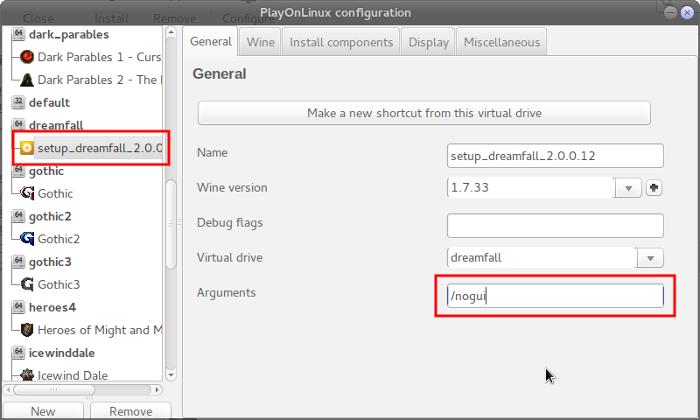Click the 64-bit drive icon beside icewinddale
Viewport: 700px width, 420px height.
click(18, 353)
